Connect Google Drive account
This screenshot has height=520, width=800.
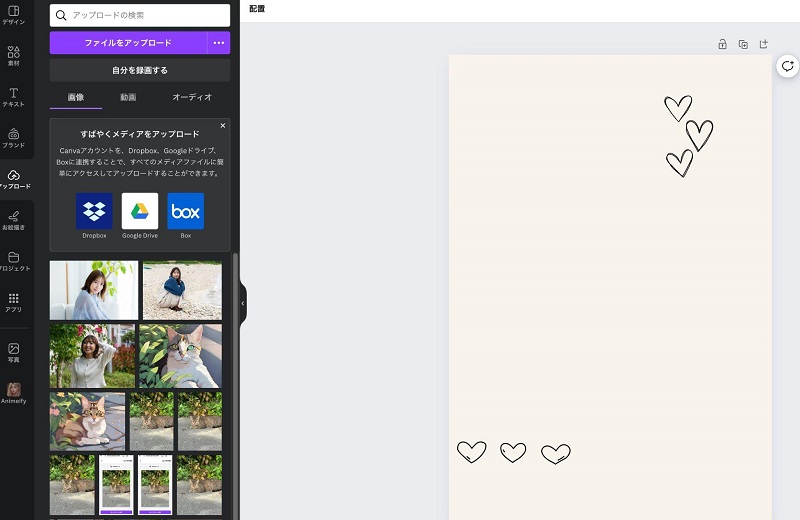140,211
